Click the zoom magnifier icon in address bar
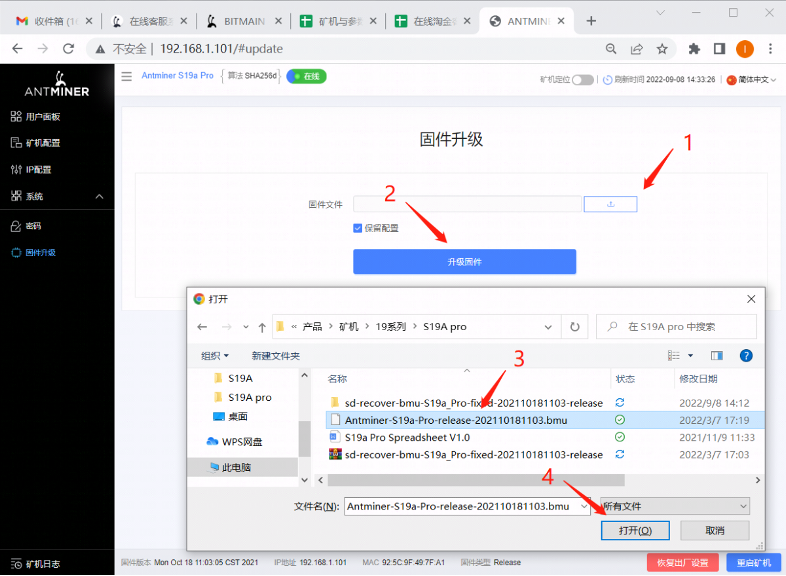 pos(611,49)
